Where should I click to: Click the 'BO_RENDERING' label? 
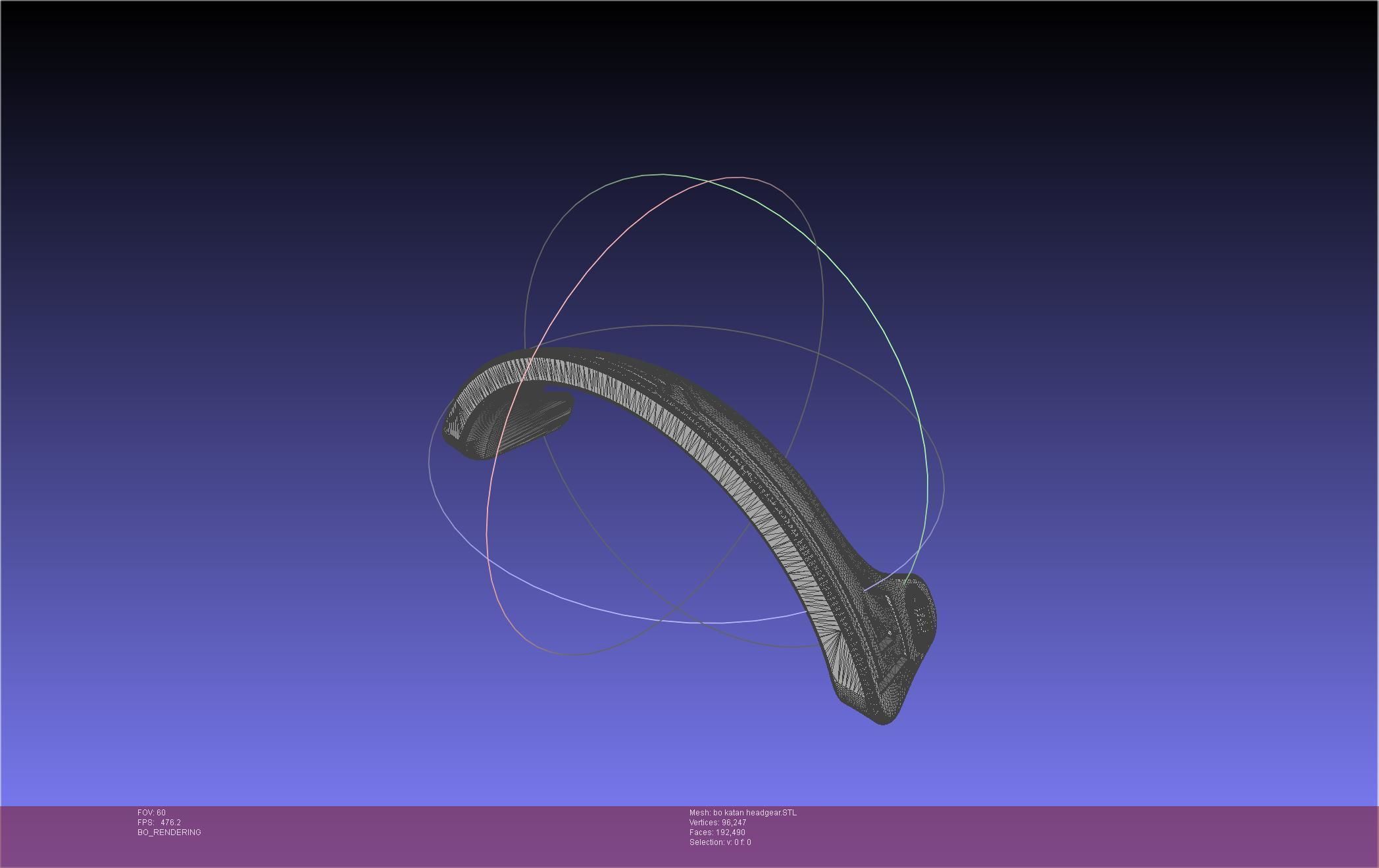(x=169, y=832)
